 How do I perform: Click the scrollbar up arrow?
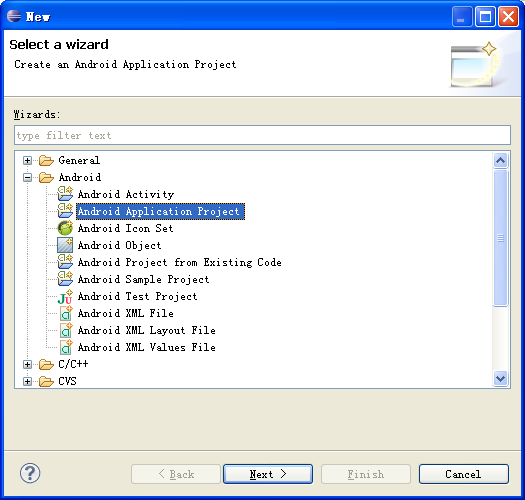click(501, 160)
